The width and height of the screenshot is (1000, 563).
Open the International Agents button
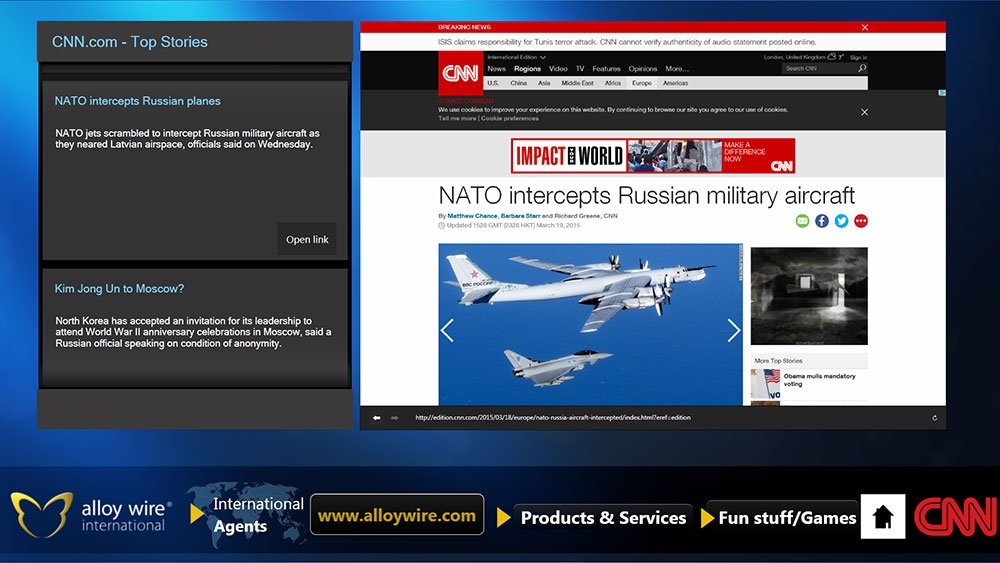(249, 515)
